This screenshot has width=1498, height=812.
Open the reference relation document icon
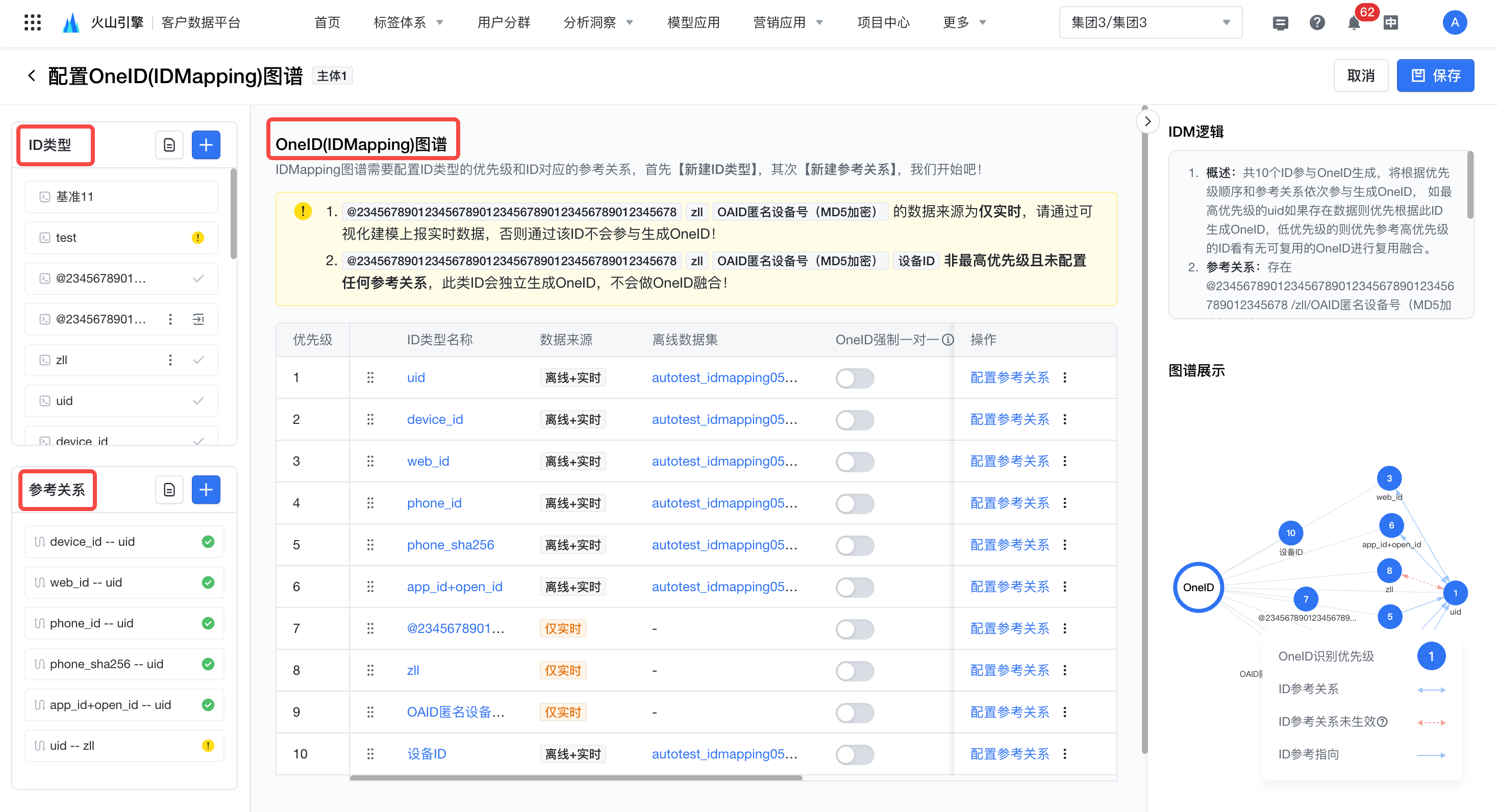169,490
